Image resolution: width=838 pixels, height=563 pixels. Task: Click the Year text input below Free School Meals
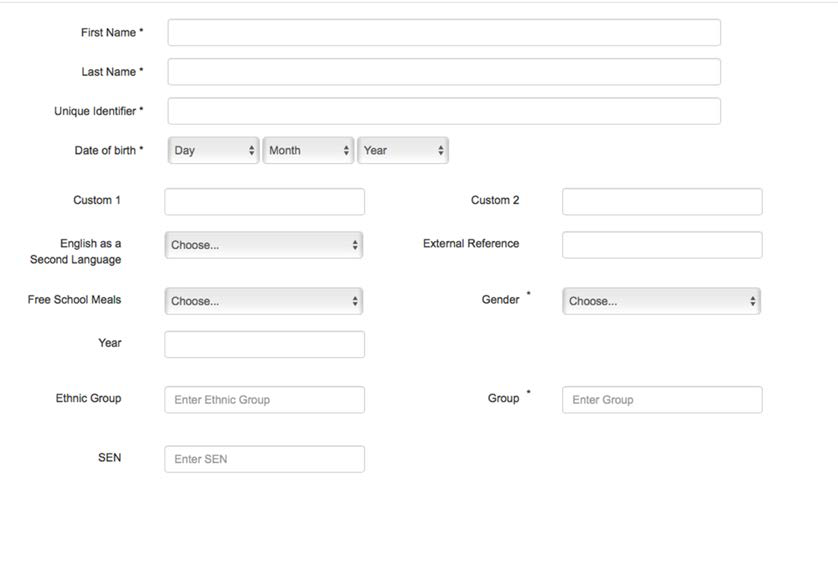pos(265,344)
